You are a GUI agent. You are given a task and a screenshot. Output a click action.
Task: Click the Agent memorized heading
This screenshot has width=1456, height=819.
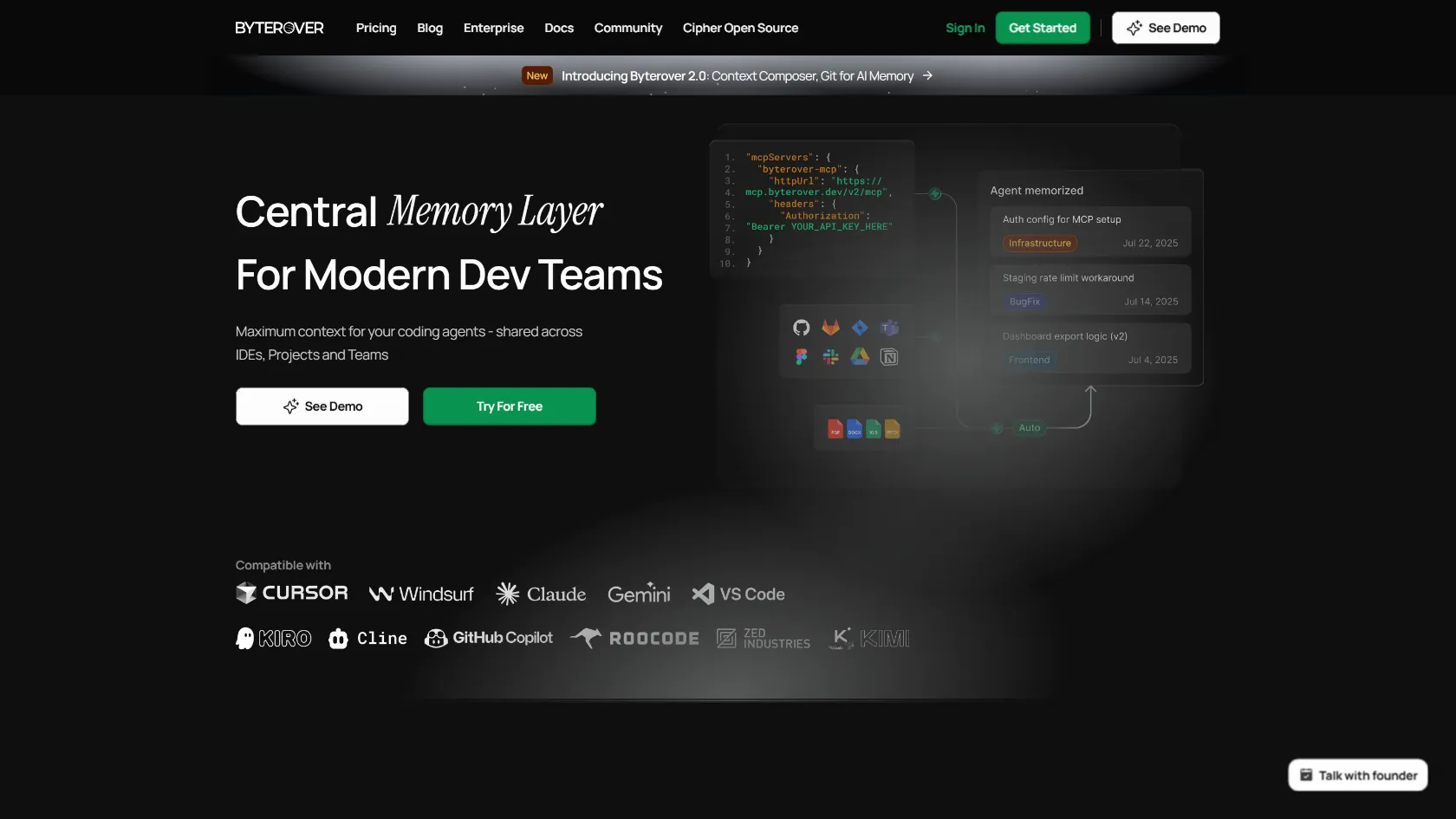coord(1037,191)
